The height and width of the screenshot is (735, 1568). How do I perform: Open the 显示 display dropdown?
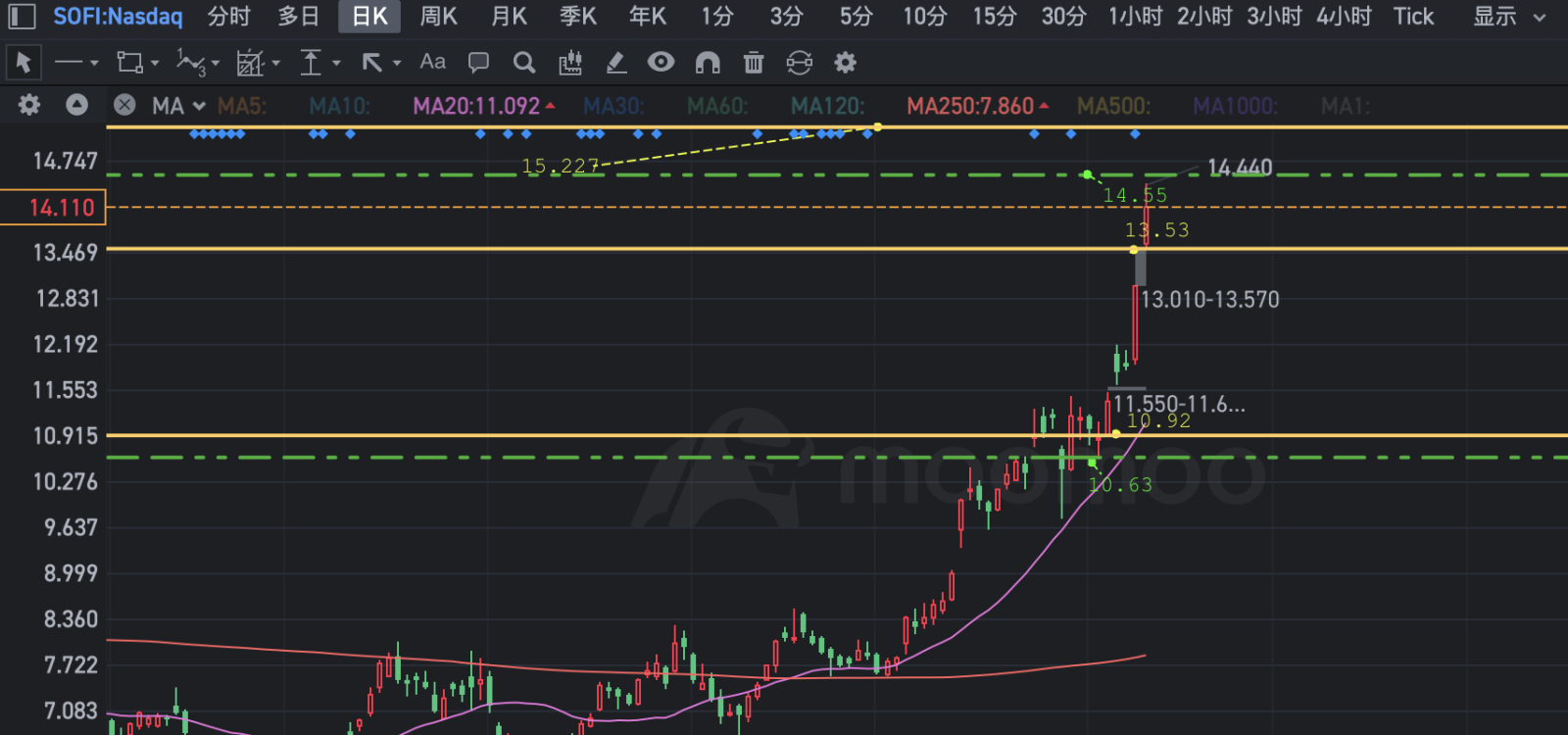tap(1510, 17)
